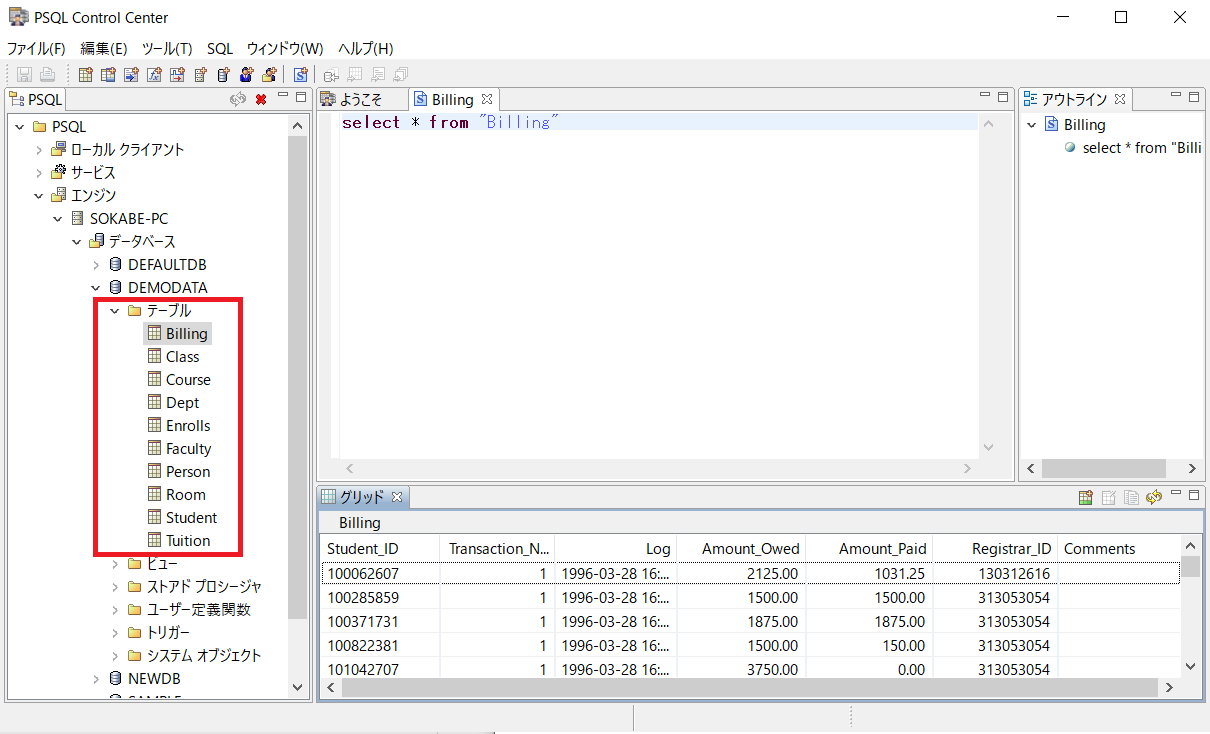Viewport: 1210px width, 734px height.
Task: Expand the NEWDB database node
Action: (96, 679)
